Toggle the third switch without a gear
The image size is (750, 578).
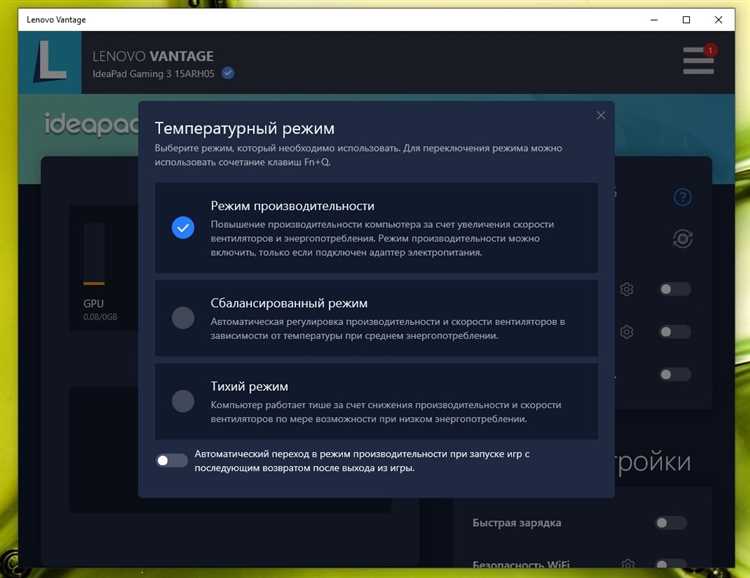click(675, 374)
